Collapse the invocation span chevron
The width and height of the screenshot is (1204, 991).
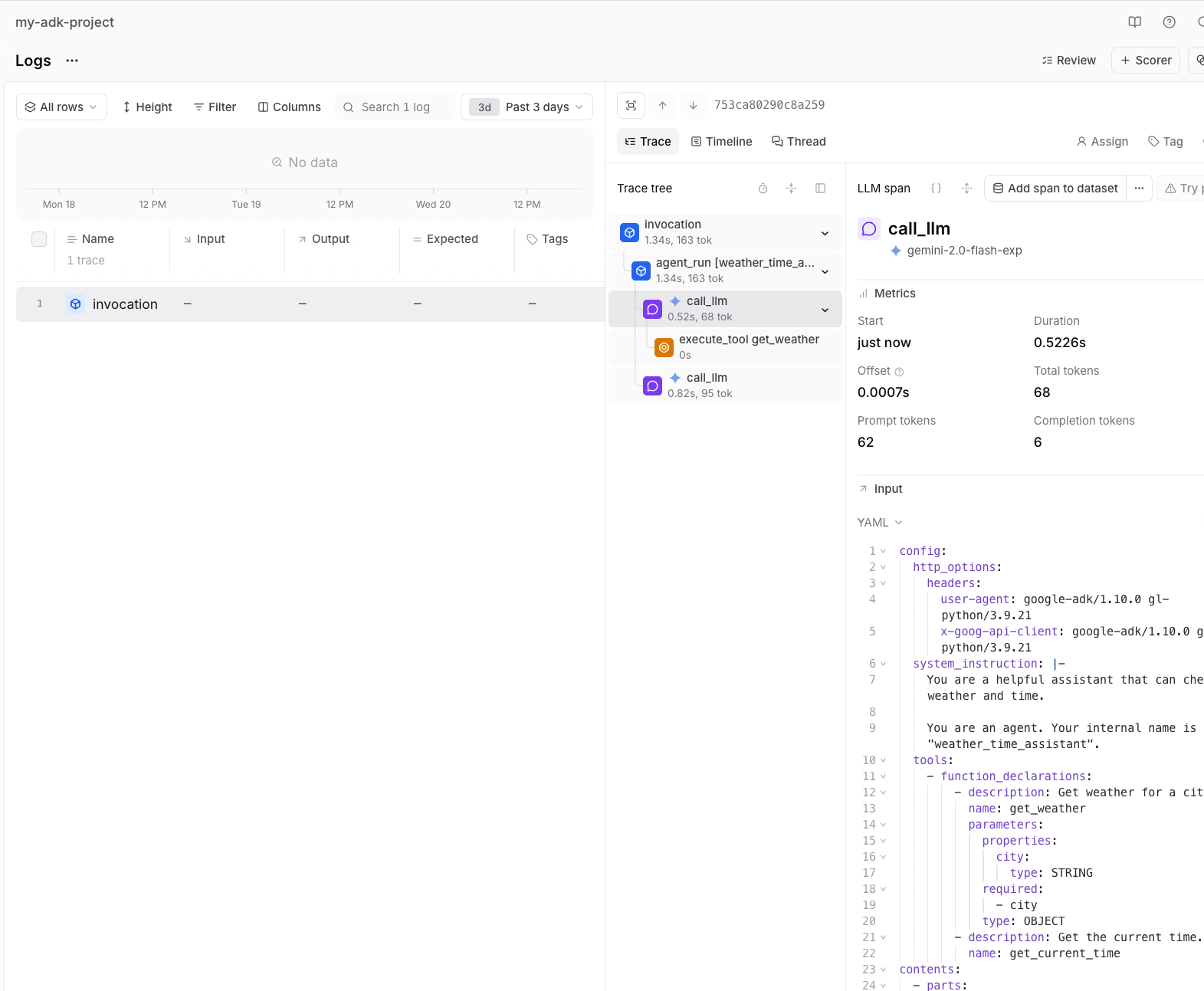coord(825,233)
